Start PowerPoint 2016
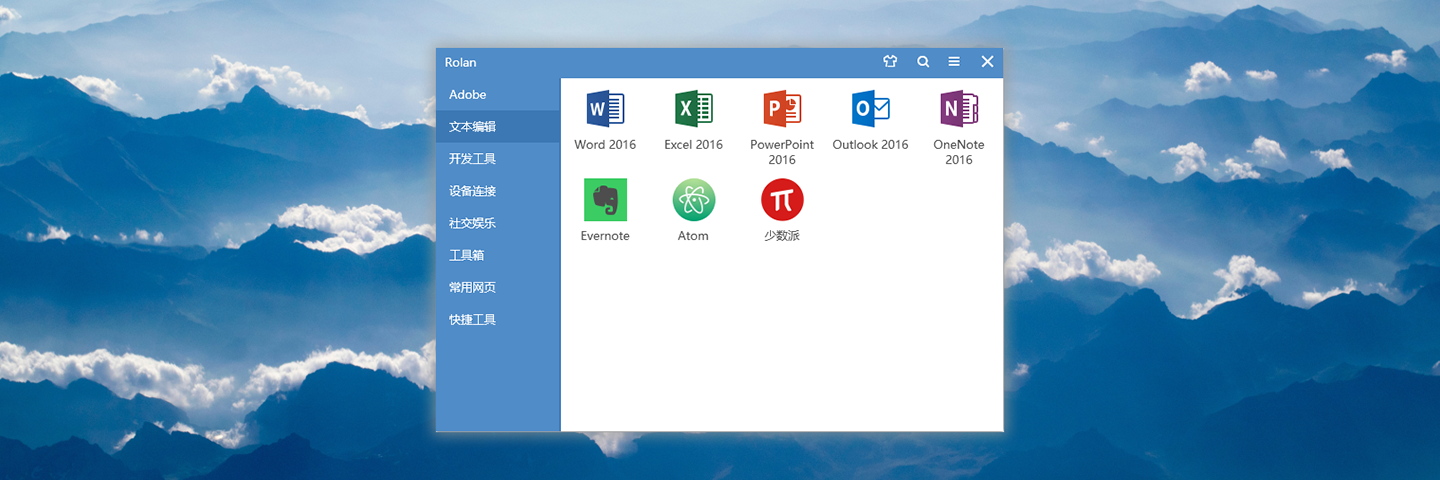Image resolution: width=1440 pixels, height=480 pixels. pos(782,108)
